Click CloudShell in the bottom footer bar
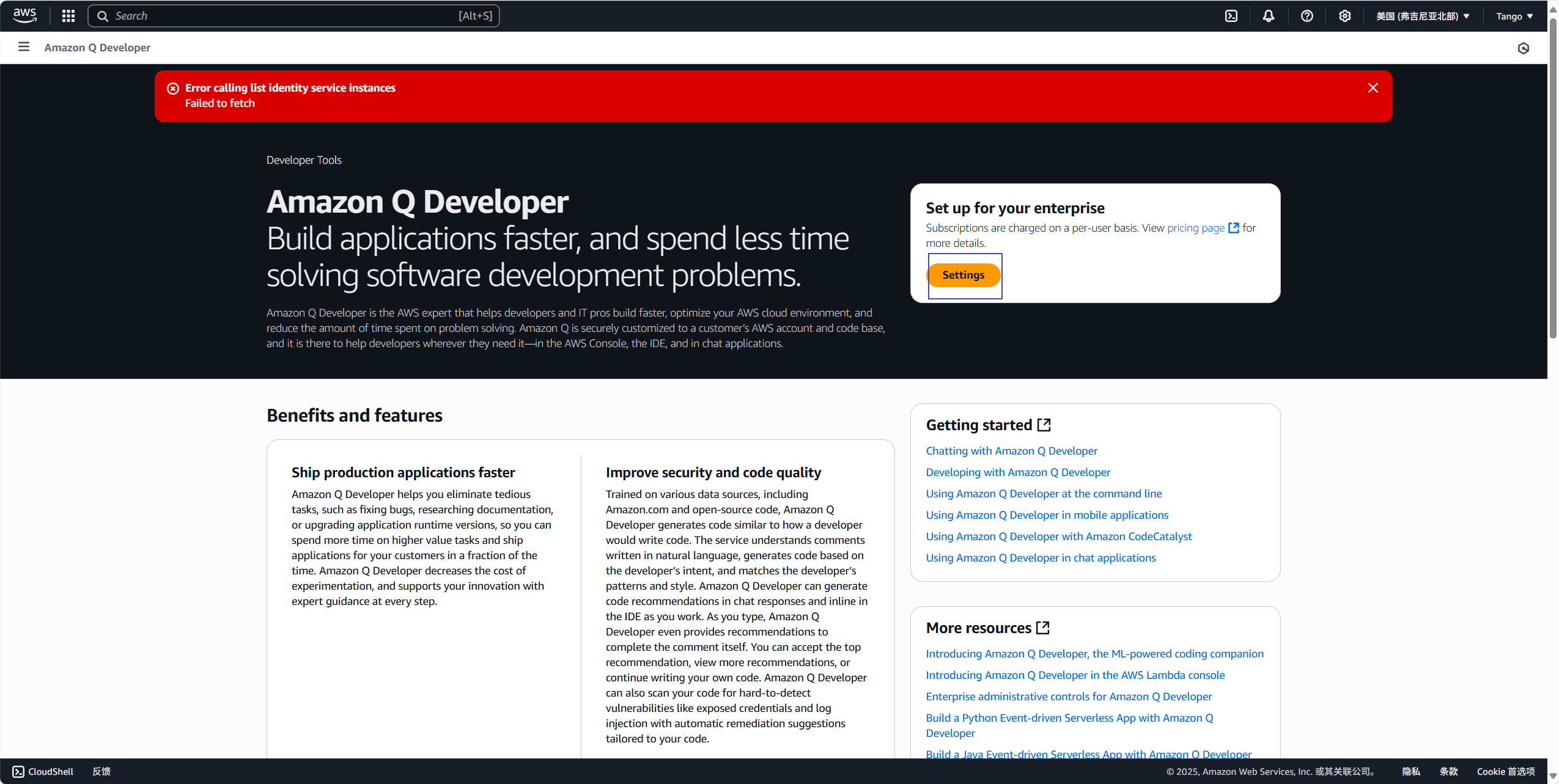 [x=43, y=771]
